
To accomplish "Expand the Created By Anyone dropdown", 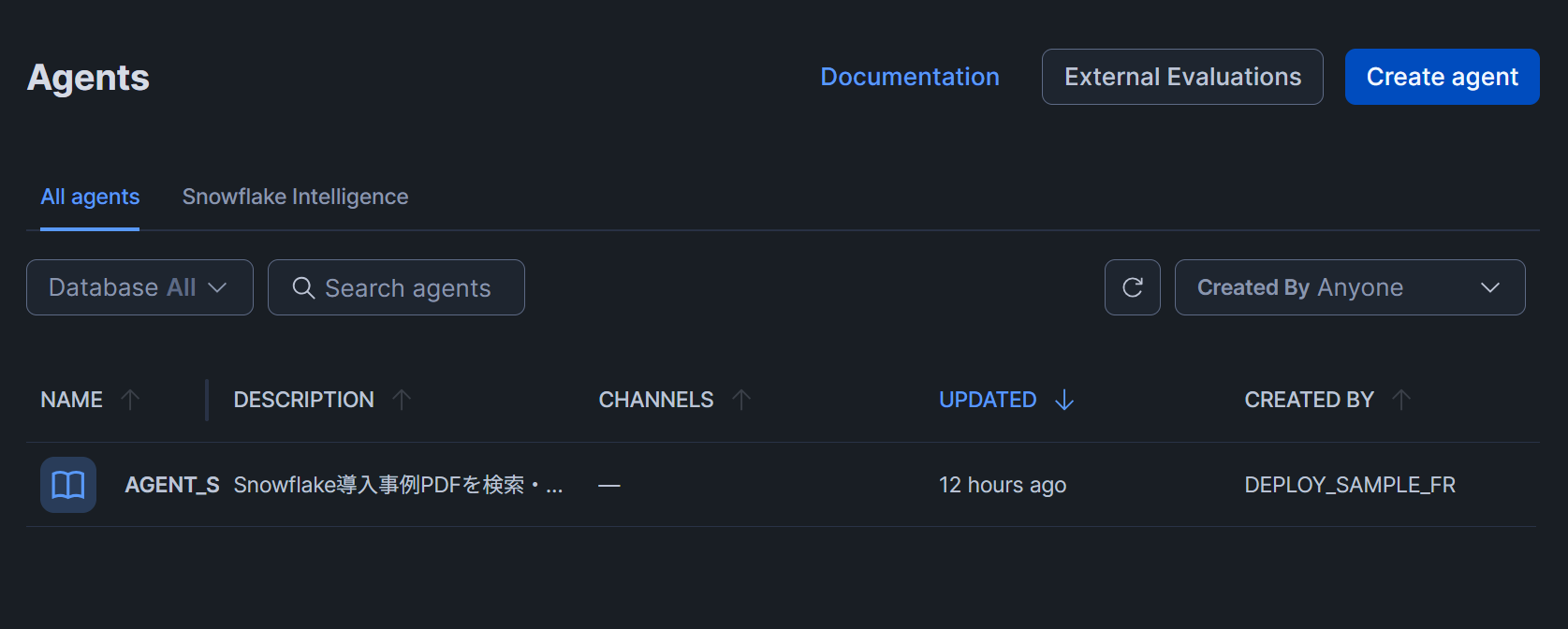I will click(1349, 287).
